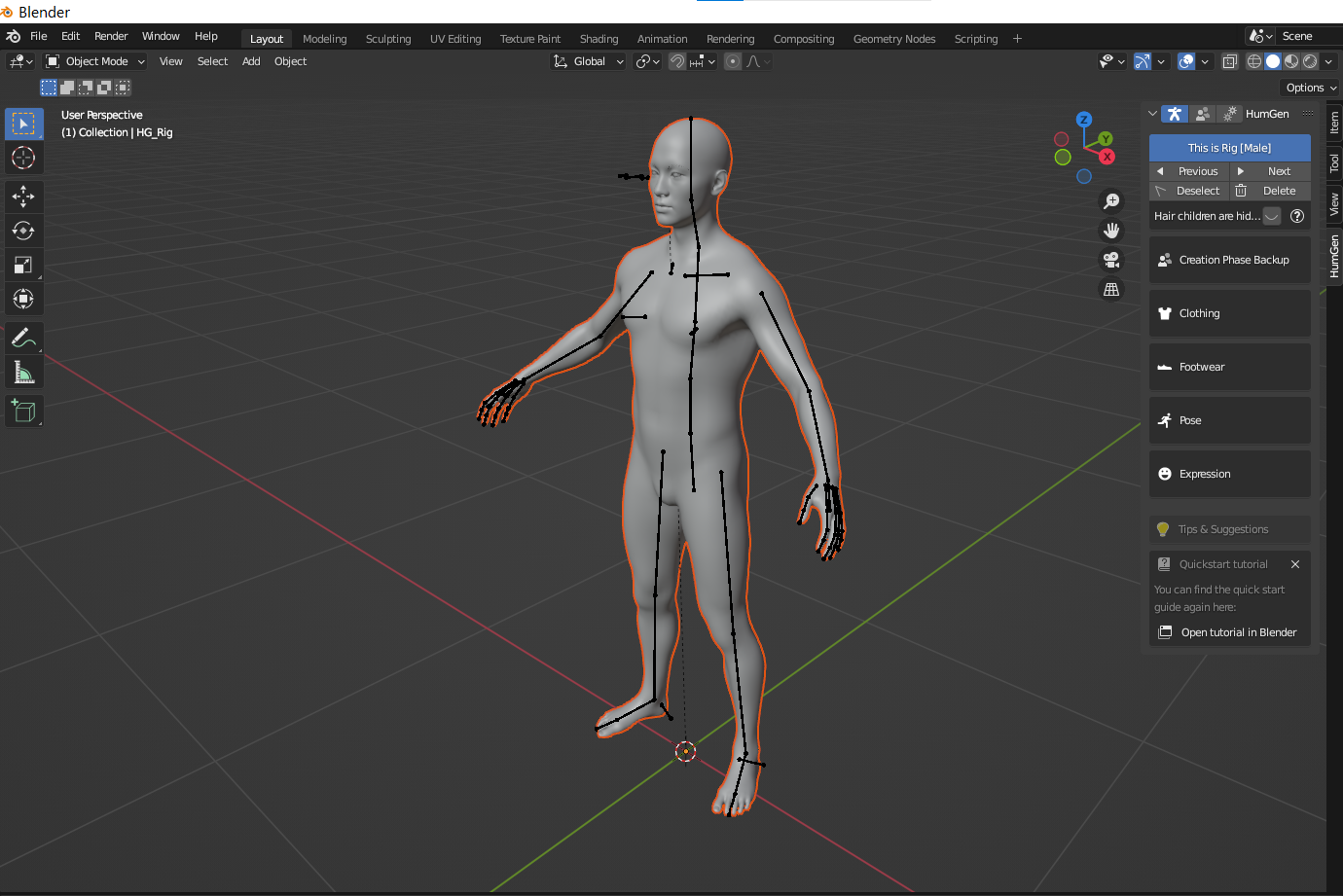Open the Global transform orientation dropdown
This screenshot has width=1343, height=896.
click(x=587, y=60)
